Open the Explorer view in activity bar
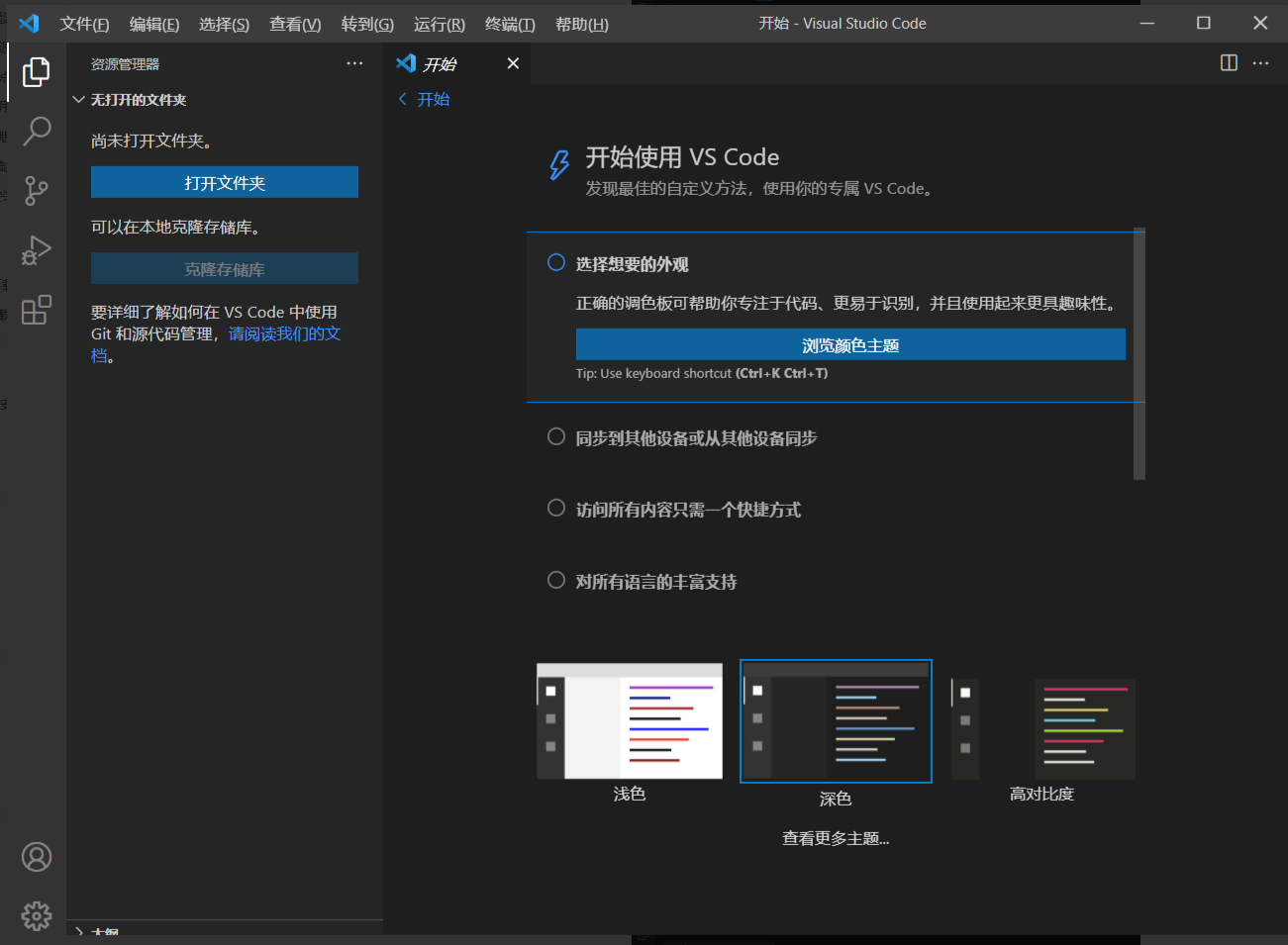 pos(37,71)
